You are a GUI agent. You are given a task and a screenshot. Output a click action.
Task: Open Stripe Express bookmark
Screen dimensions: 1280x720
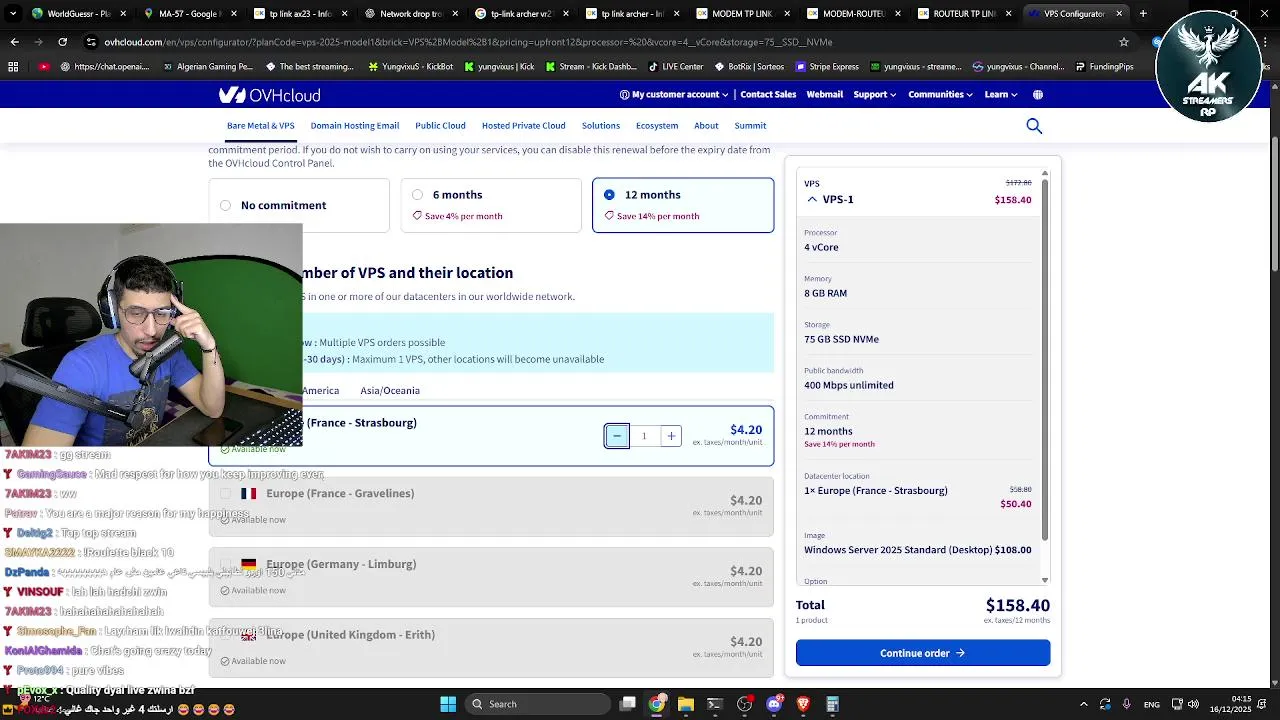click(827, 67)
